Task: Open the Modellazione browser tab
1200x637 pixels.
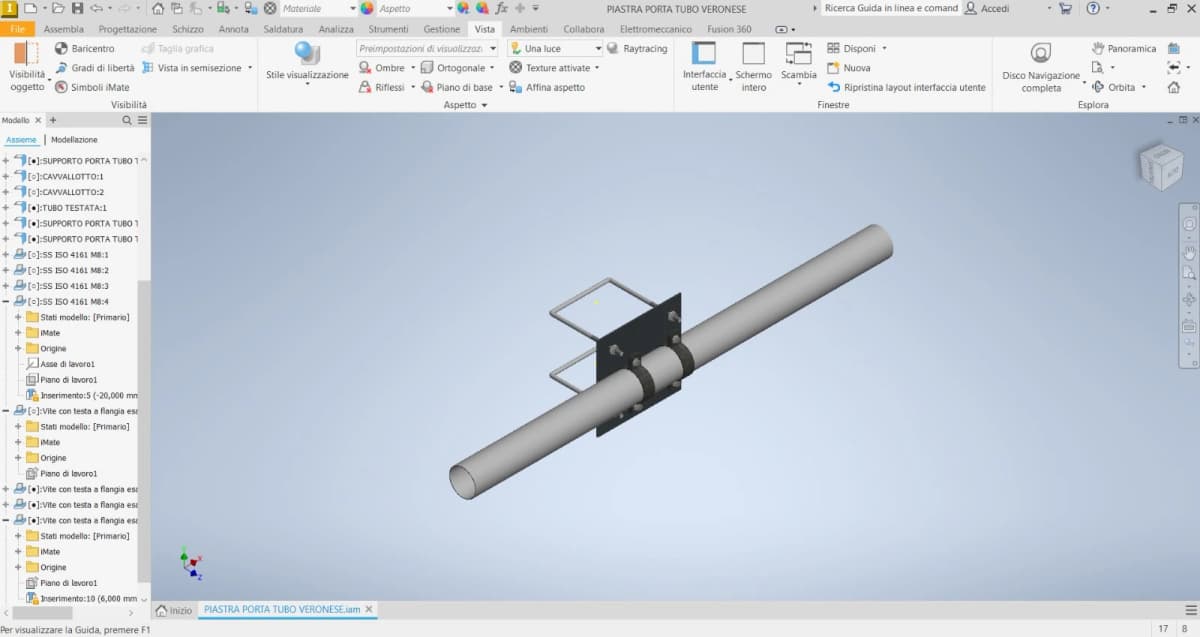Action: (x=74, y=140)
